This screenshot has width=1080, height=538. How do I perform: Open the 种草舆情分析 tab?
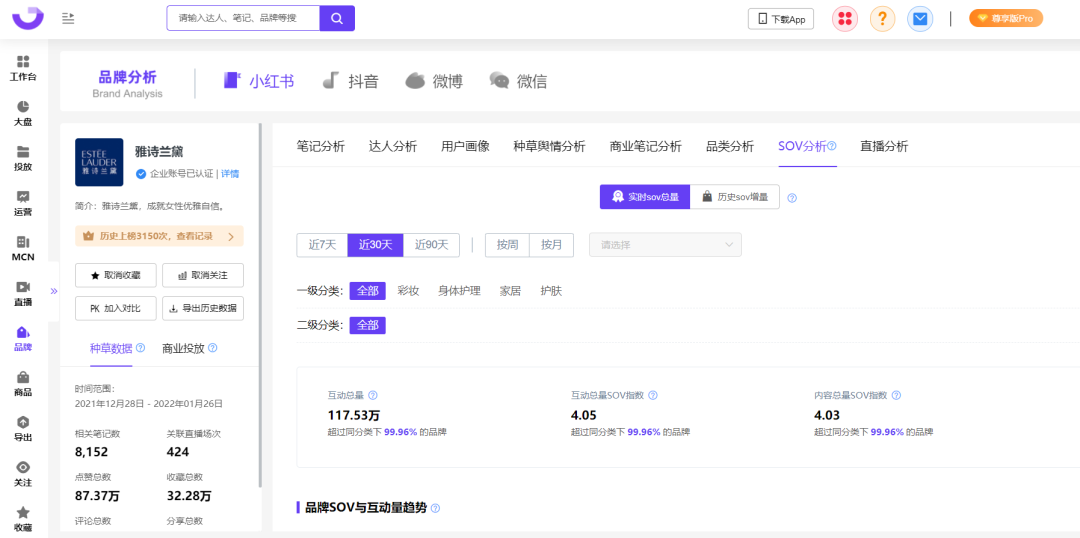coord(550,146)
